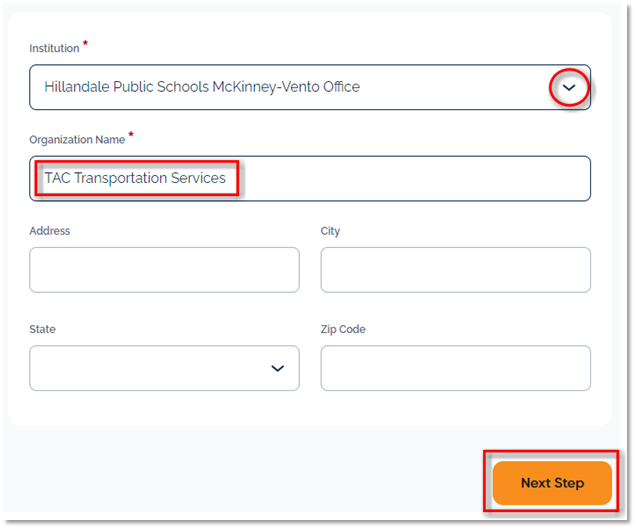Image resolution: width=636 pixels, height=529 pixels.
Task: Click the State dropdown arrow
Action: (278, 368)
